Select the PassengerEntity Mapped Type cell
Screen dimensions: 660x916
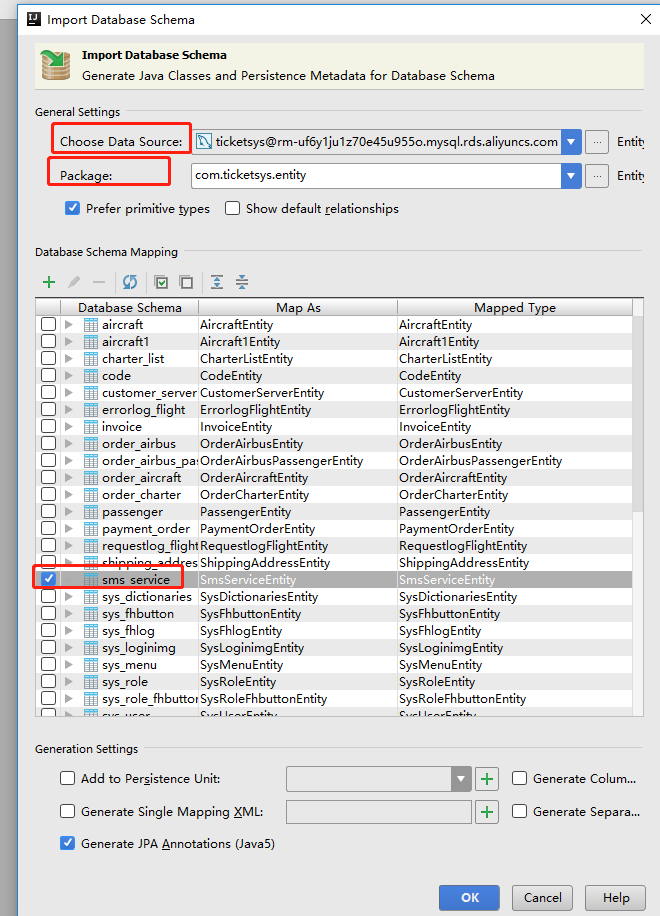(x=515, y=512)
